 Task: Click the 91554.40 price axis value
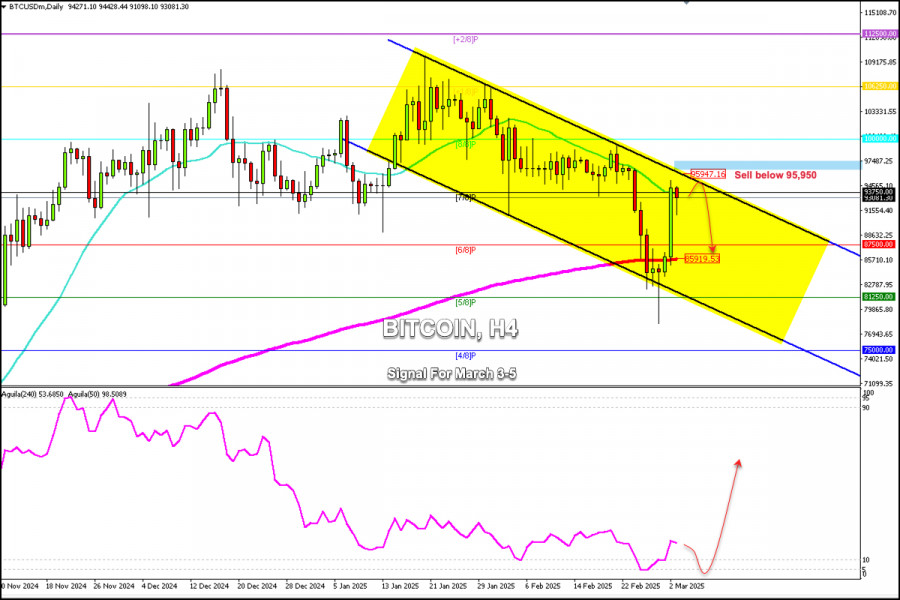879,210
